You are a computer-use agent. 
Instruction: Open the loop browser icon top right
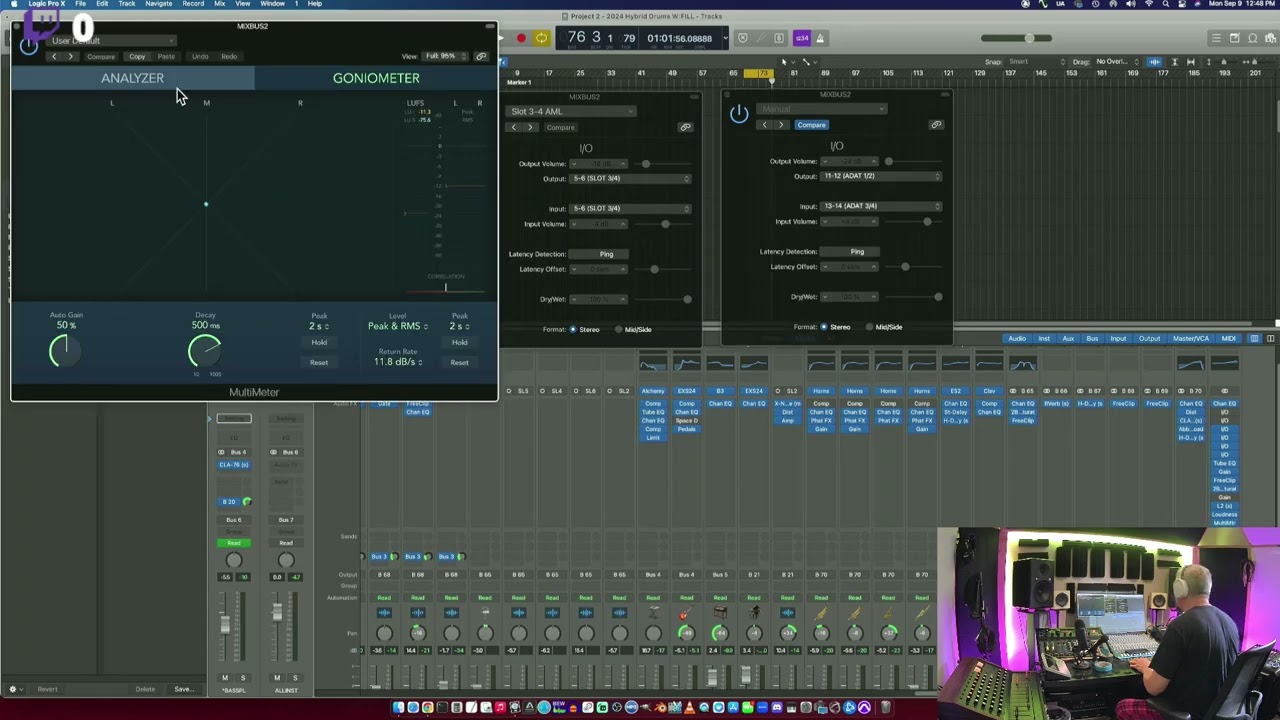click(x=1254, y=38)
